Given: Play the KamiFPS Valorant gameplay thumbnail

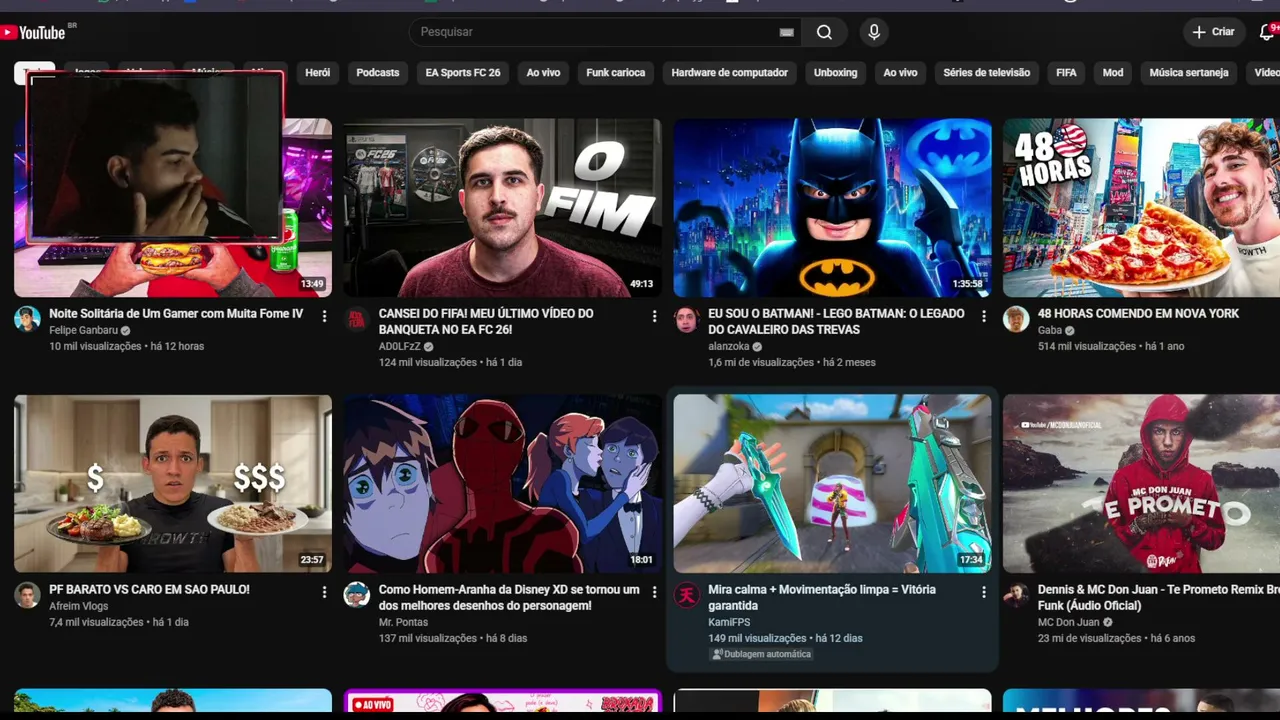Looking at the screenshot, I should click(x=832, y=484).
